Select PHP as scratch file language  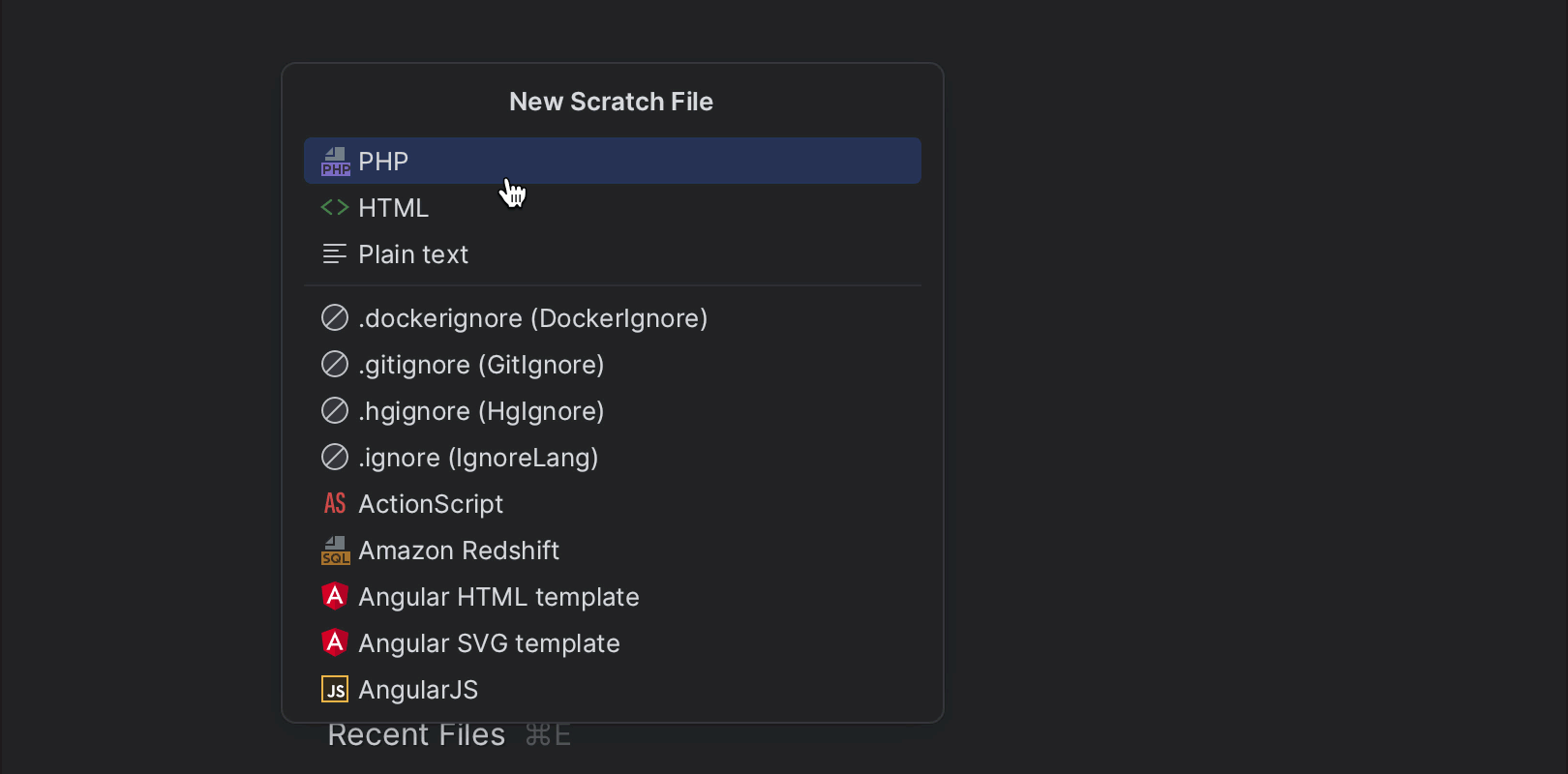(x=383, y=162)
